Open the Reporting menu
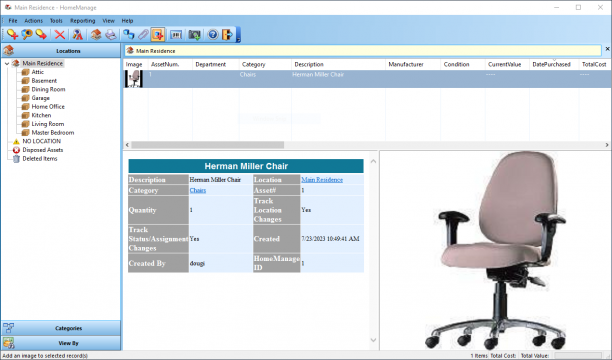 82,21
